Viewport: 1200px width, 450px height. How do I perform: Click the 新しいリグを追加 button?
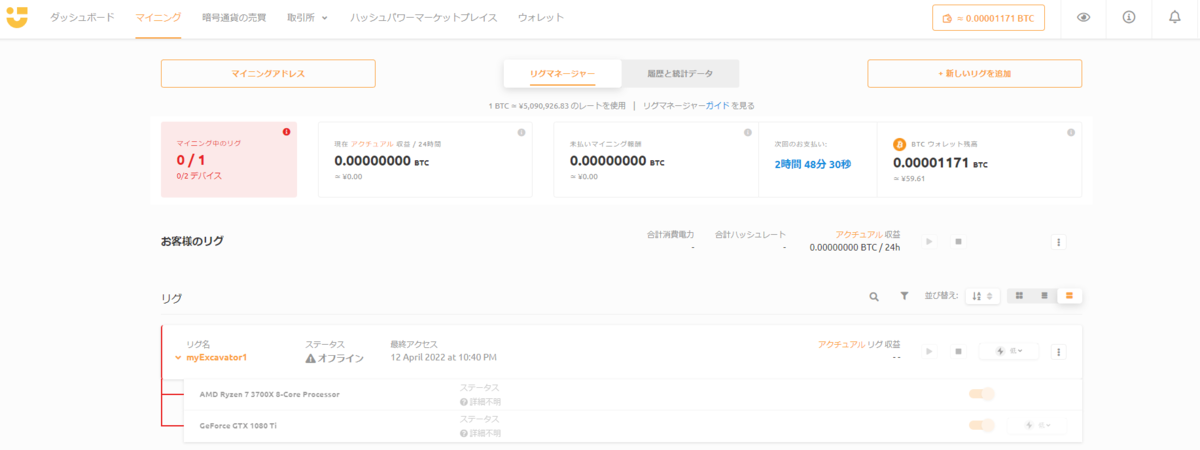974,74
